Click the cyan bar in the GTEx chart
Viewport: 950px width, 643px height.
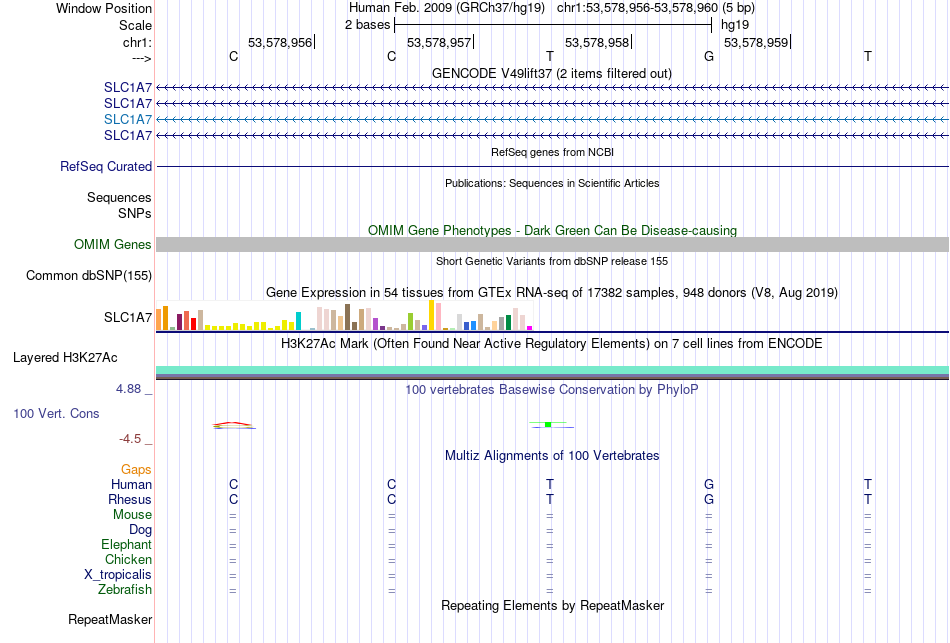point(298,321)
